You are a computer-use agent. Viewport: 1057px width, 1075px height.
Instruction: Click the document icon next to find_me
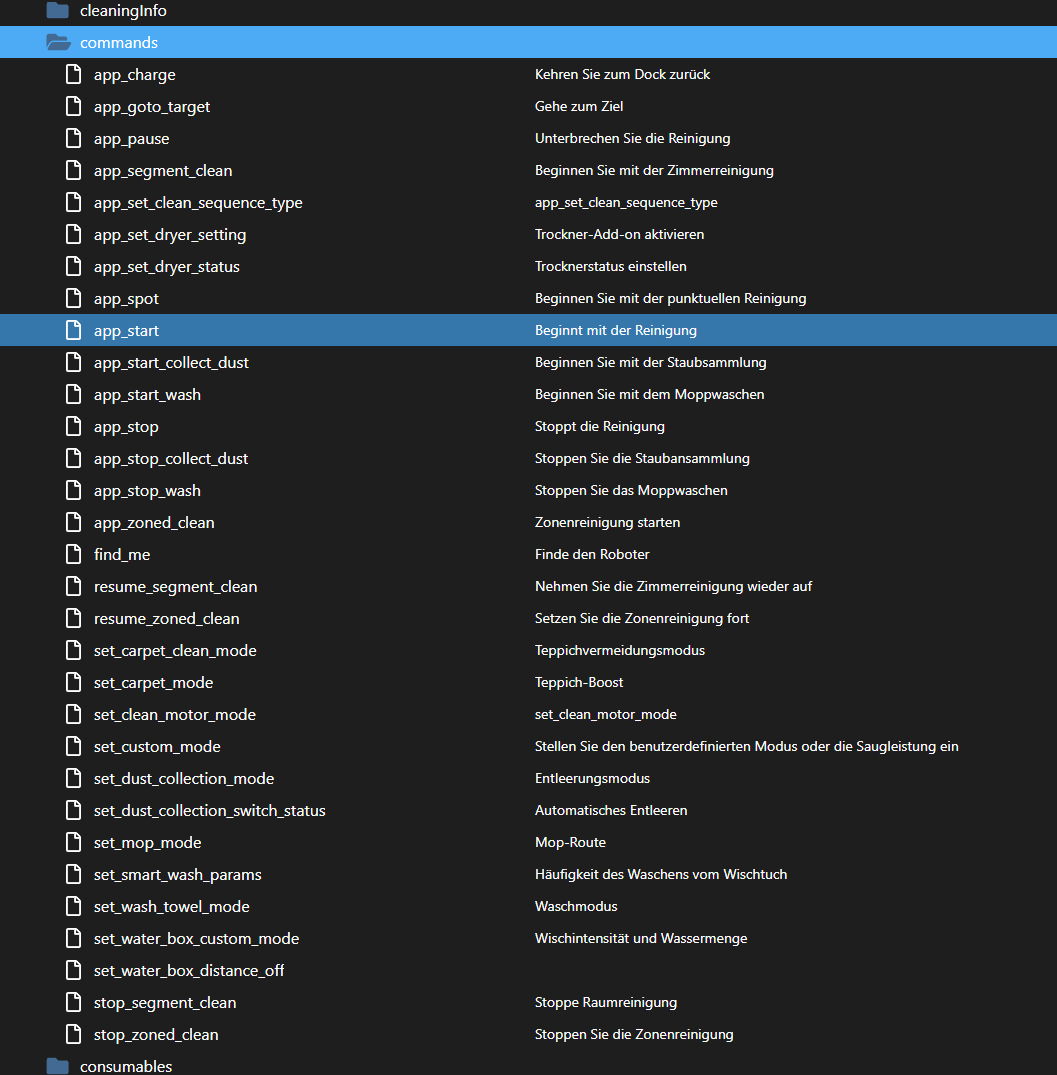click(73, 554)
